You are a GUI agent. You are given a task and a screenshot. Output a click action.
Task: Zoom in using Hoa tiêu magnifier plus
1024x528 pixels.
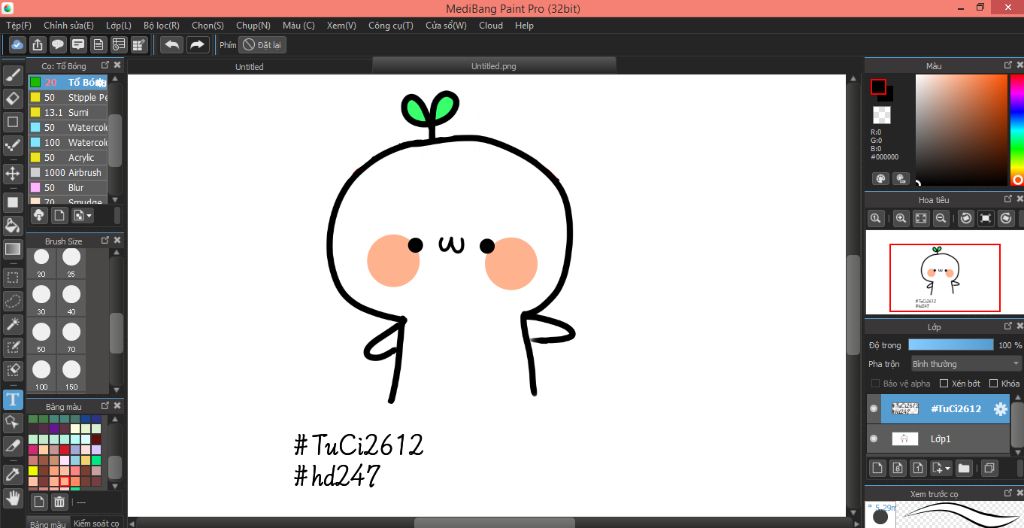click(x=901, y=218)
